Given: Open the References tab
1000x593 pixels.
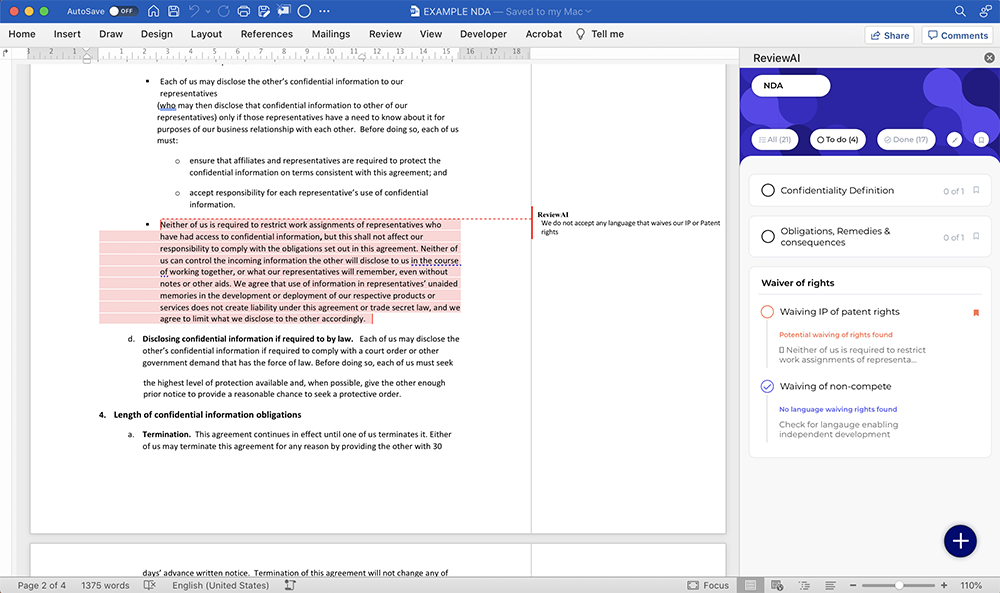Looking at the screenshot, I should [x=267, y=34].
